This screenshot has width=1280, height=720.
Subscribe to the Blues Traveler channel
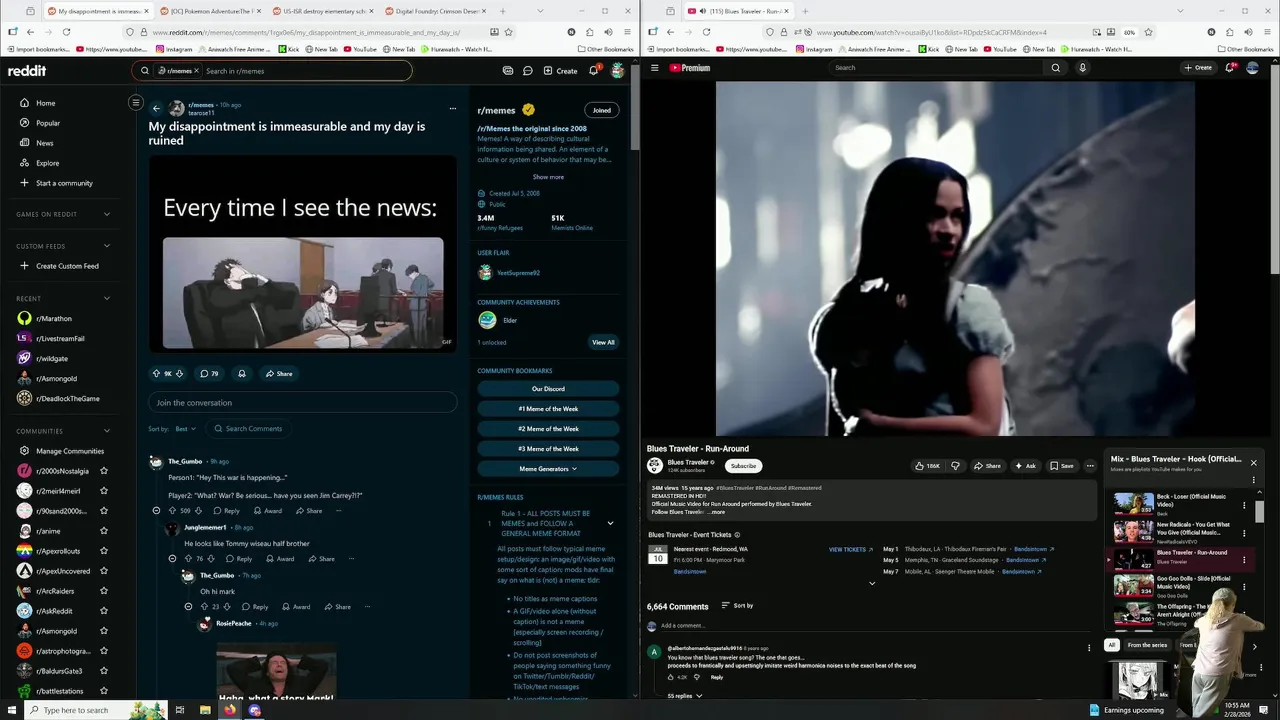(x=743, y=466)
